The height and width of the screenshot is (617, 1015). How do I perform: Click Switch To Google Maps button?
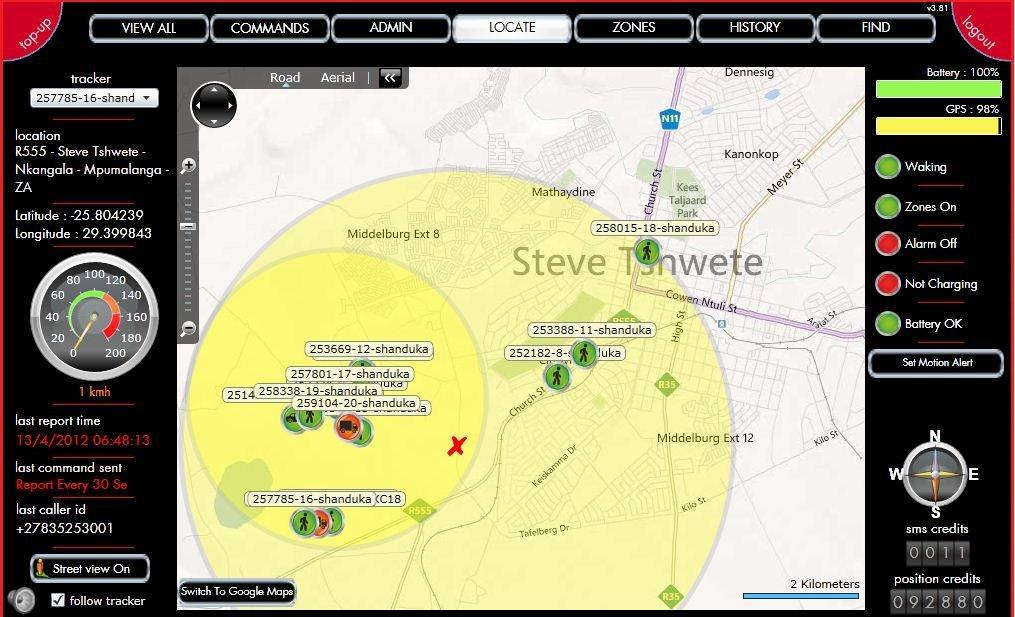pyautogui.click(x=237, y=592)
